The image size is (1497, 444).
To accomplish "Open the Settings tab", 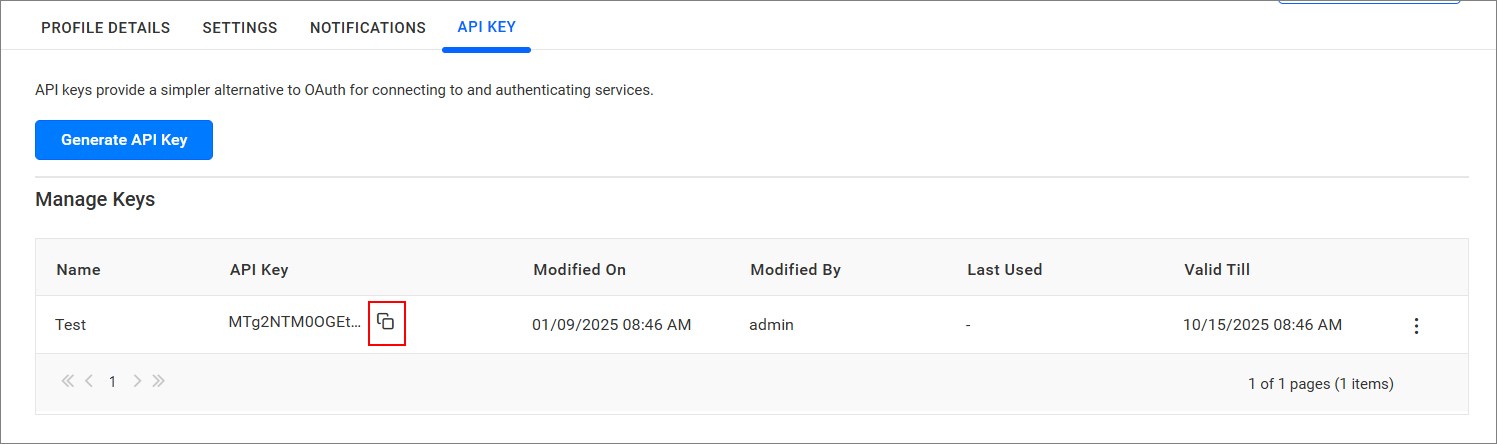I will point(240,28).
